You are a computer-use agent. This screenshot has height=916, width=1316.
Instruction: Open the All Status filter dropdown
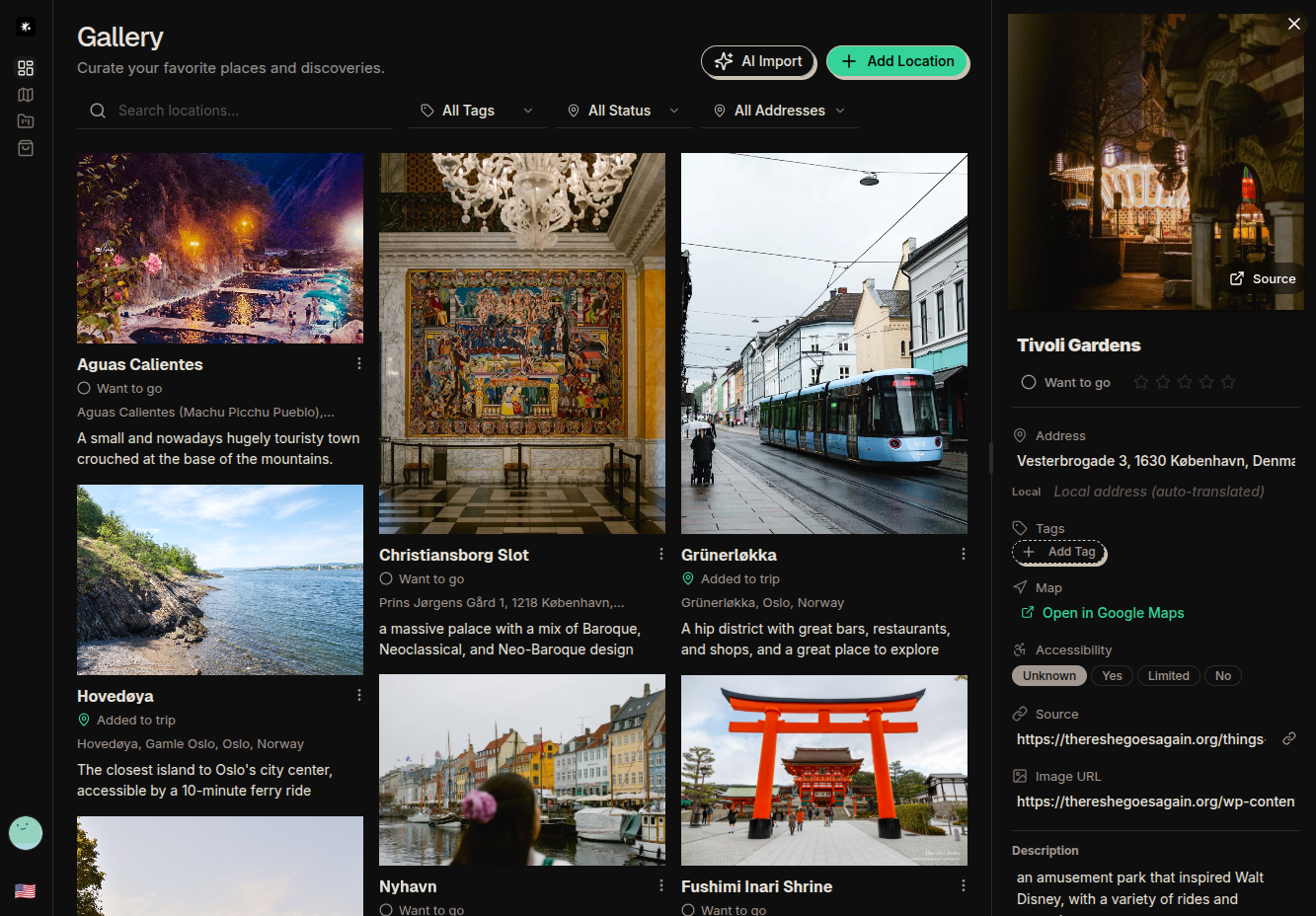click(623, 111)
